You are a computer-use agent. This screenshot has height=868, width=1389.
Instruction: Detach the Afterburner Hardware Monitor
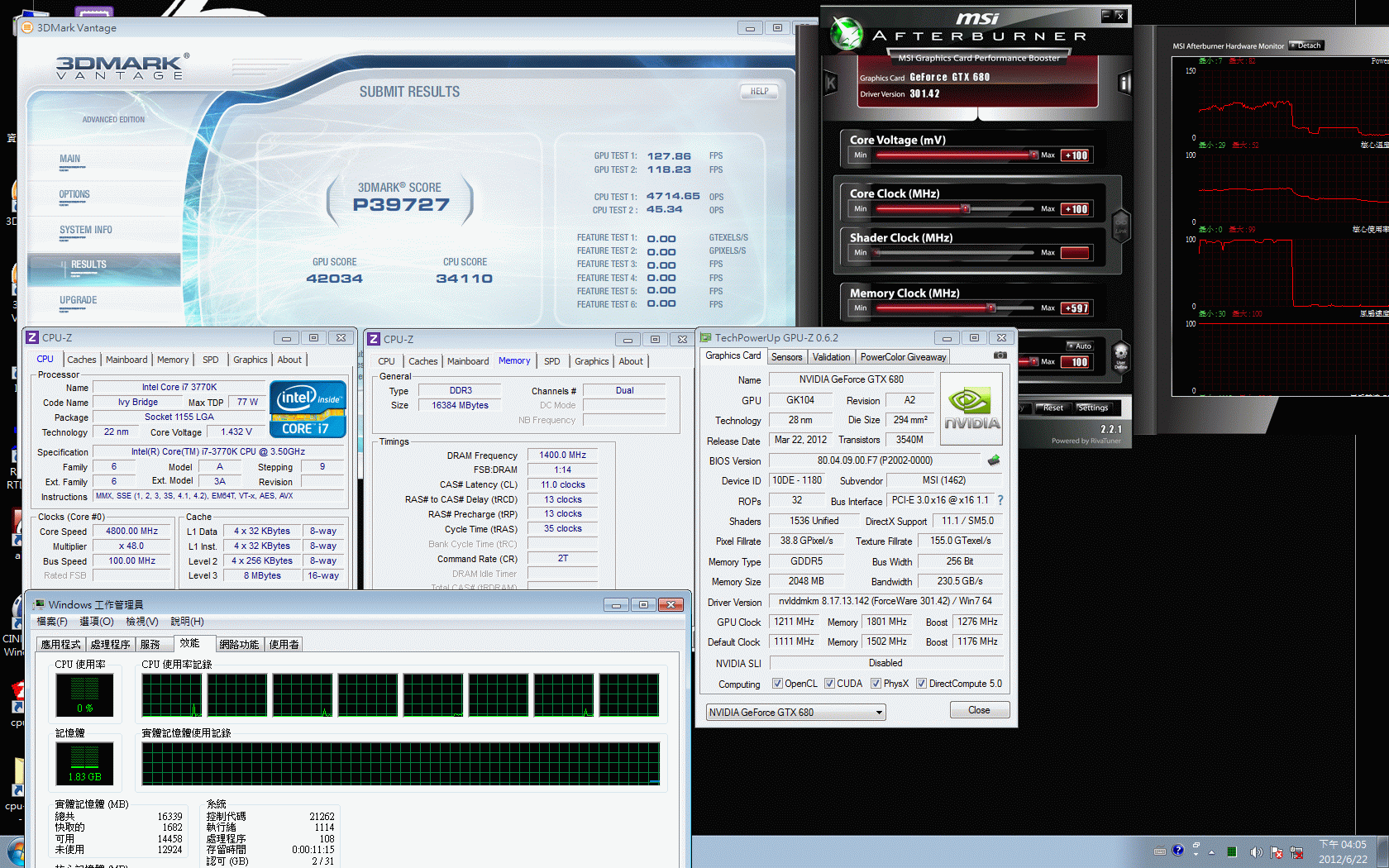1306,45
